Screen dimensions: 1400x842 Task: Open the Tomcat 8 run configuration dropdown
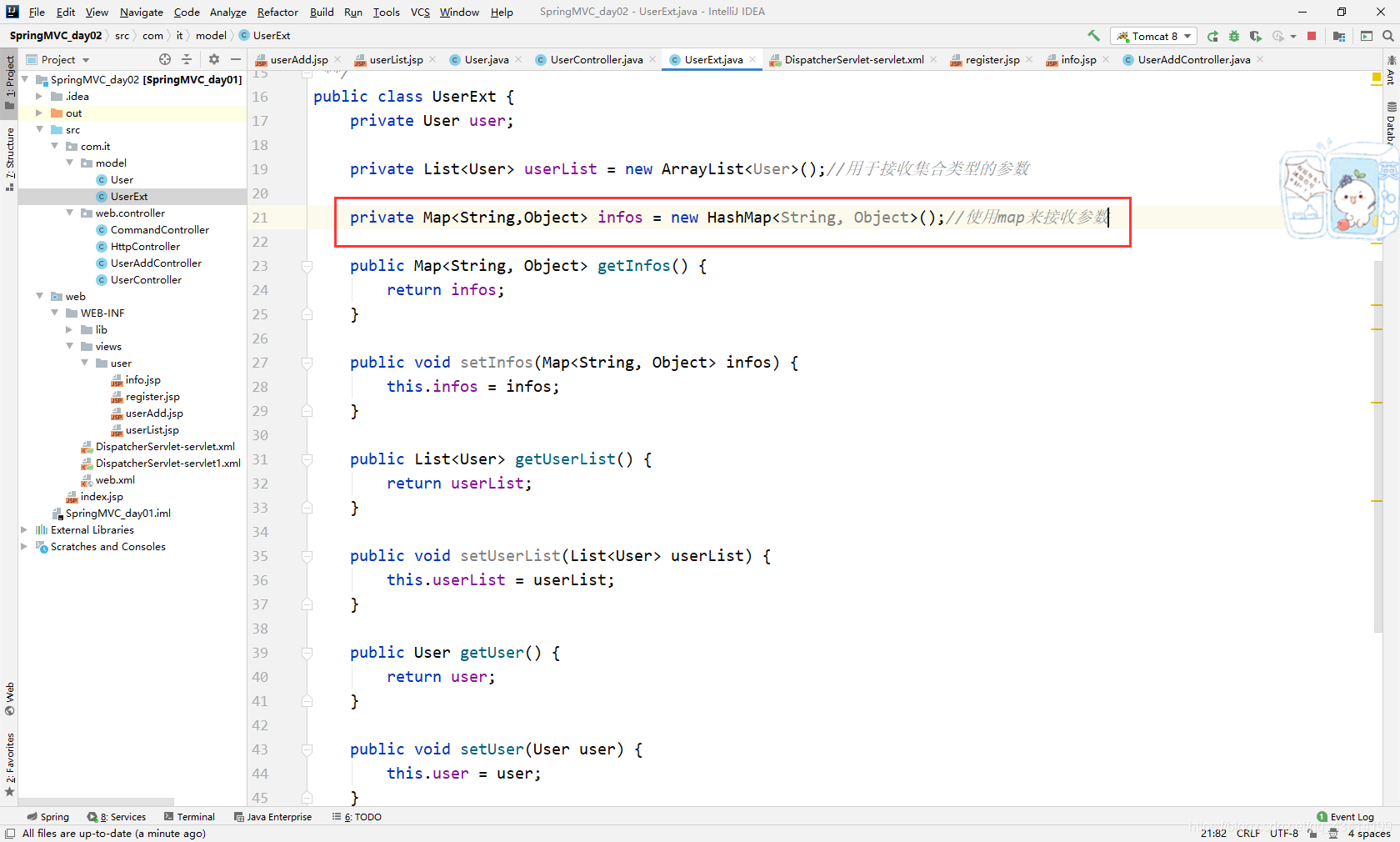(1154, 36)
